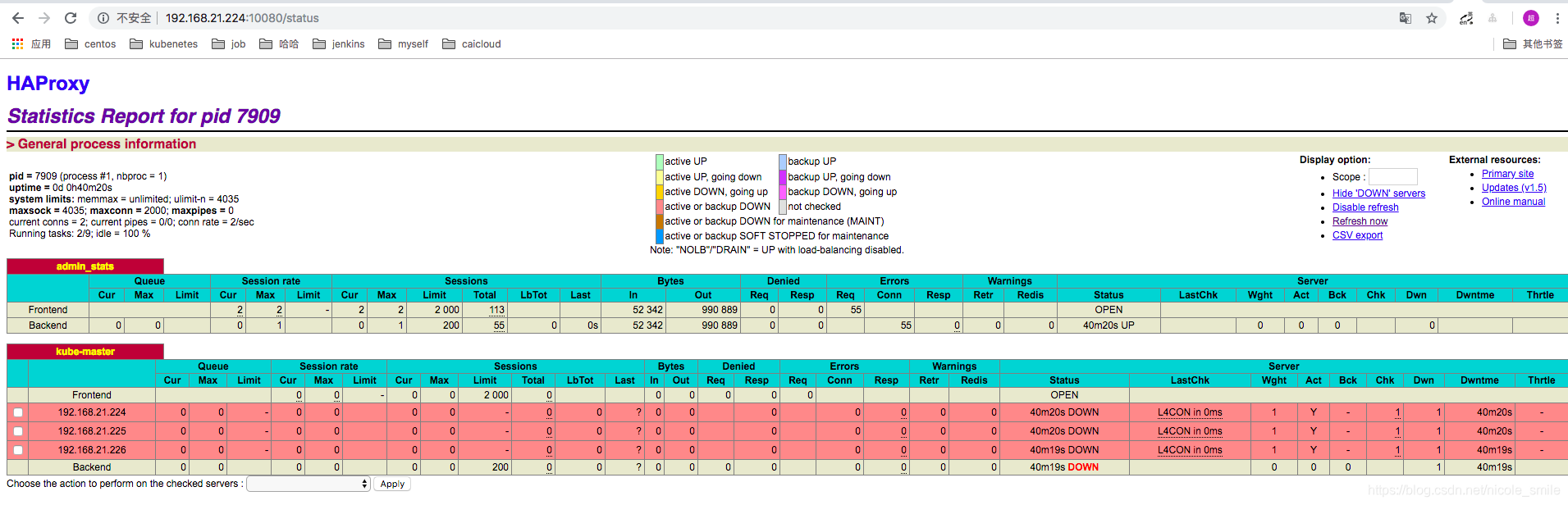Open the site security info icon
The height and width of the screenshot is (505, 1568).
103,18
